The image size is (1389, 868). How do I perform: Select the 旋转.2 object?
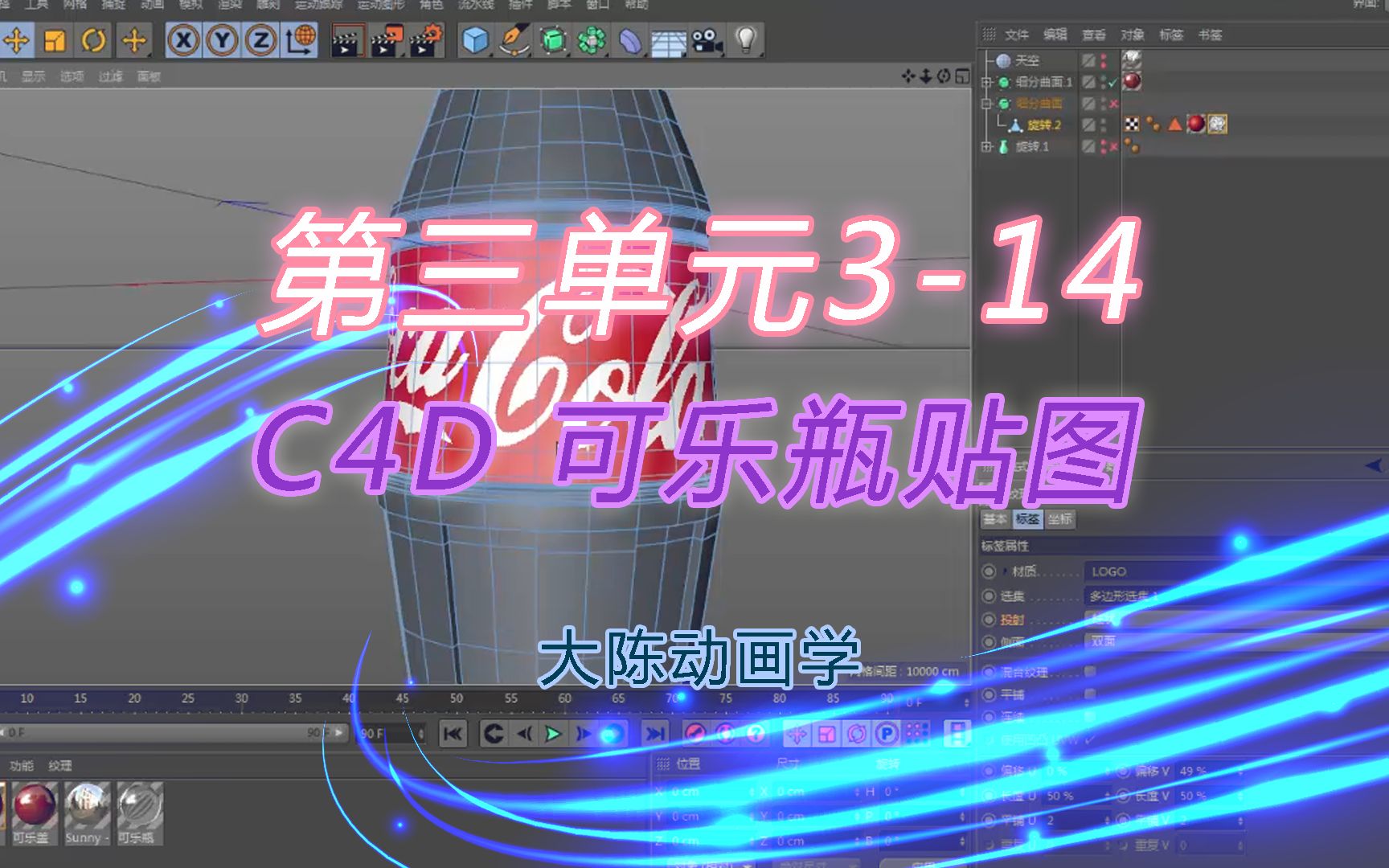click(x=1044, y=125)
